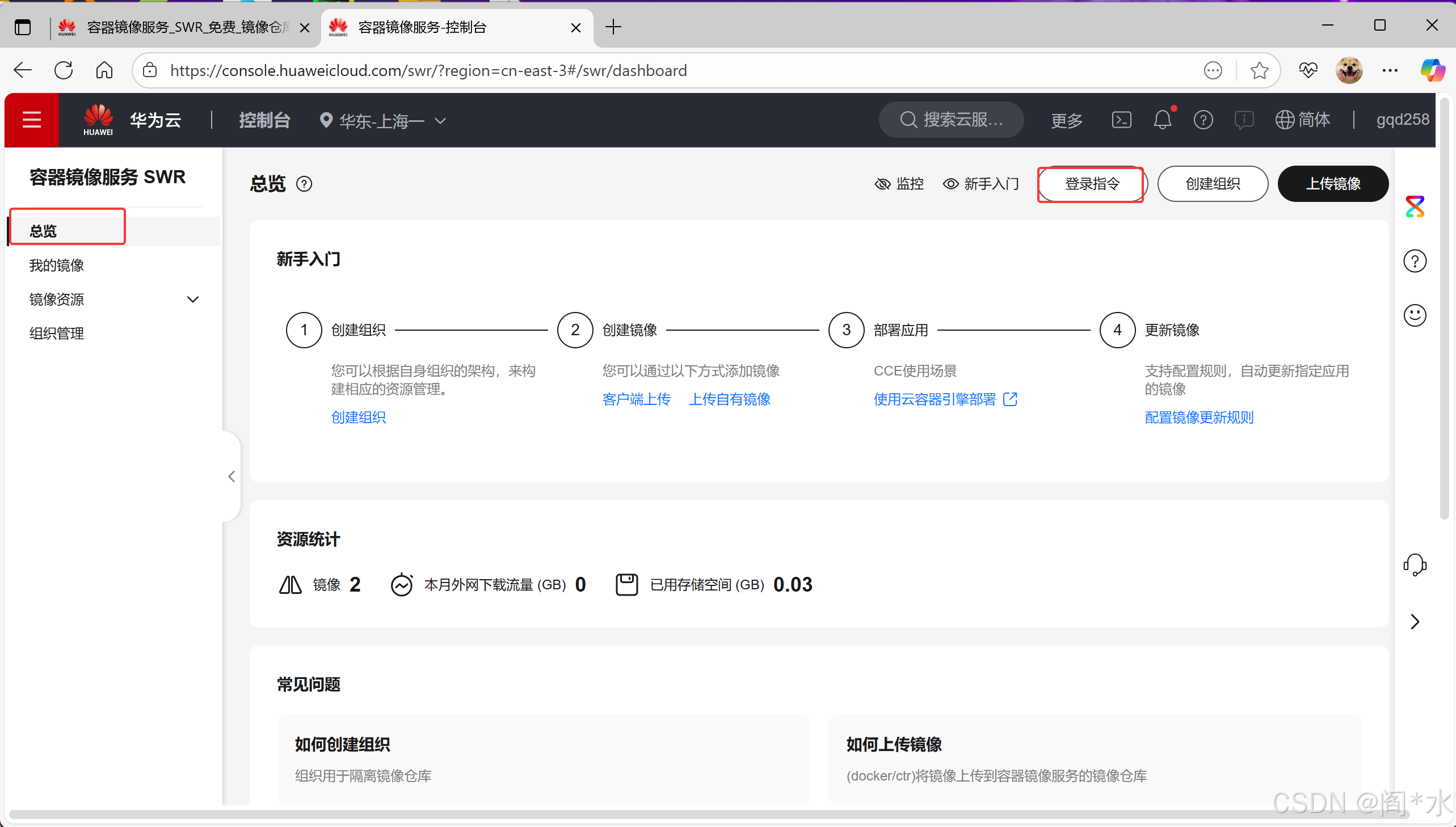Screen dimensions: 1456x827
Task: Click the help question mark in top navbar
Action: (1202, 120)
